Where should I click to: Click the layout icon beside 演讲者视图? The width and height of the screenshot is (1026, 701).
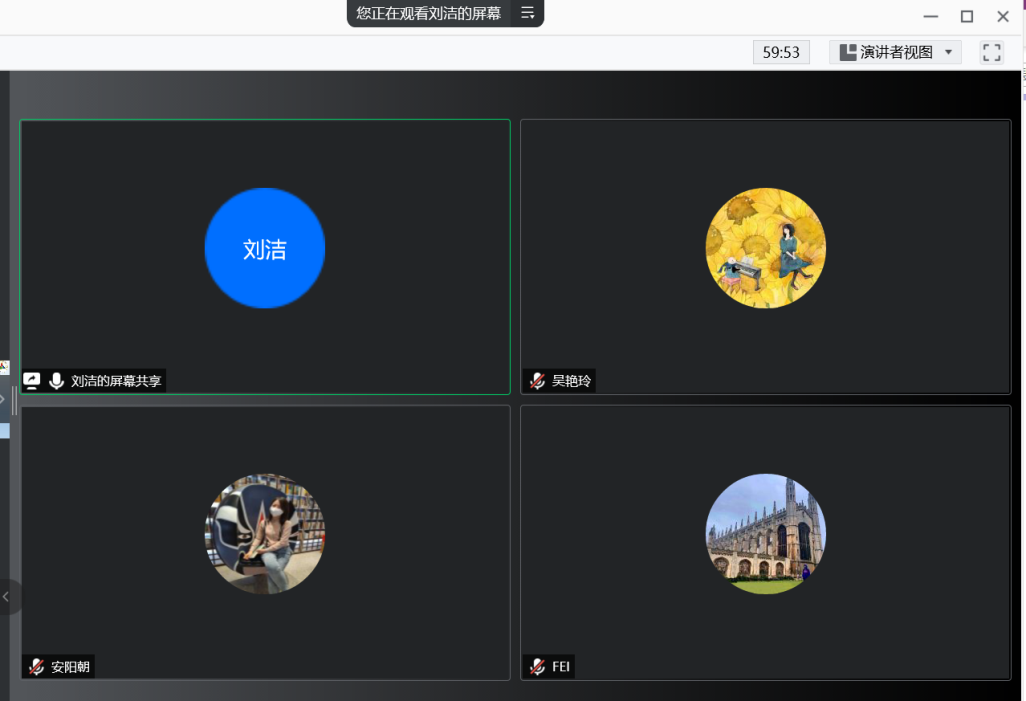pyautogui.click(x=847, y=52)
